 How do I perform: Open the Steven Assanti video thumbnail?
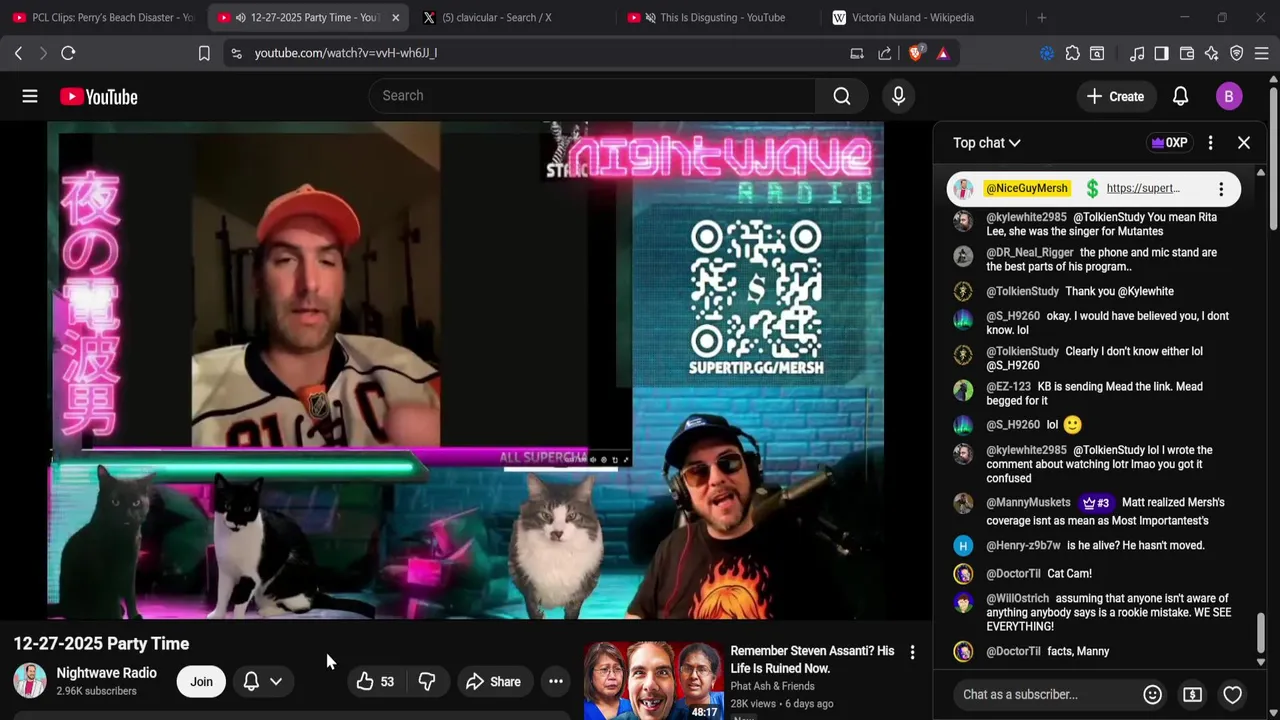point(653,682)
